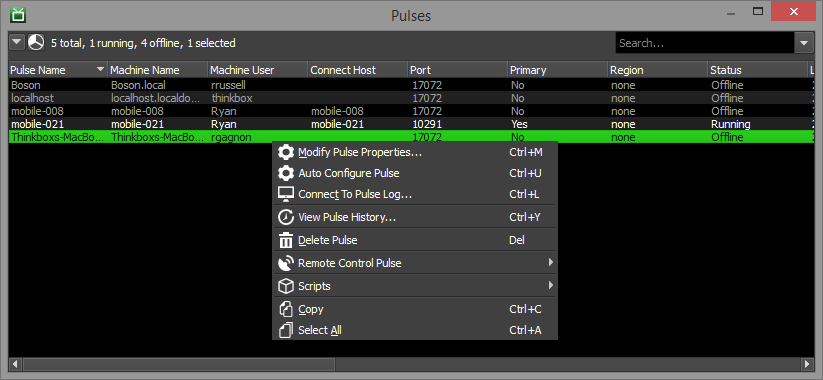Click the scrollbar right arrow
823x380 pixels.
pyautogui.click(x=808, y=364)
